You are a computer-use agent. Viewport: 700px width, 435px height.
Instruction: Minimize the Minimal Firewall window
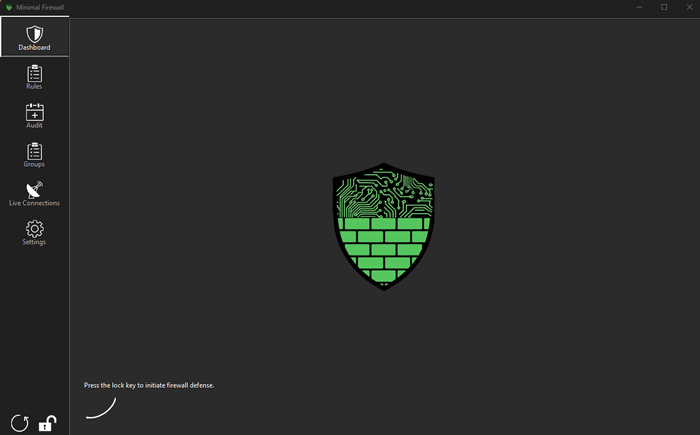[639, 7]
